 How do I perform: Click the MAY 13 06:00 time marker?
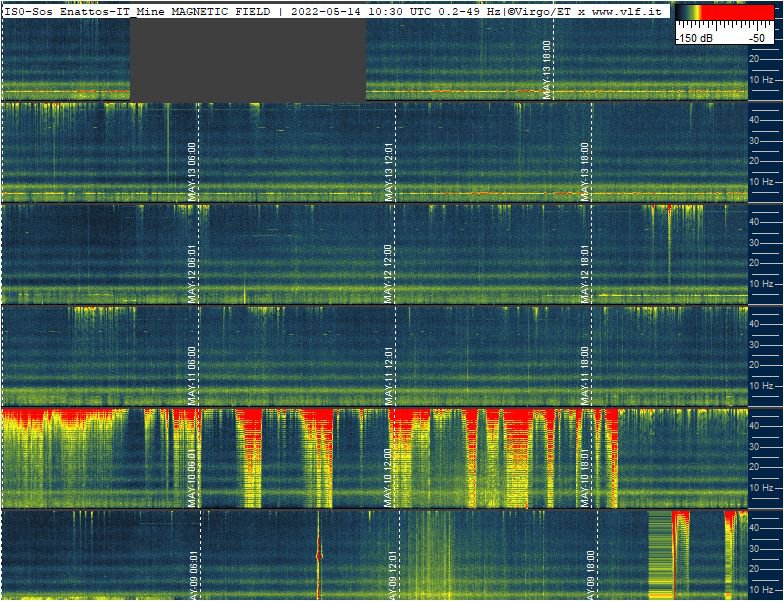[x=192, y=171]
